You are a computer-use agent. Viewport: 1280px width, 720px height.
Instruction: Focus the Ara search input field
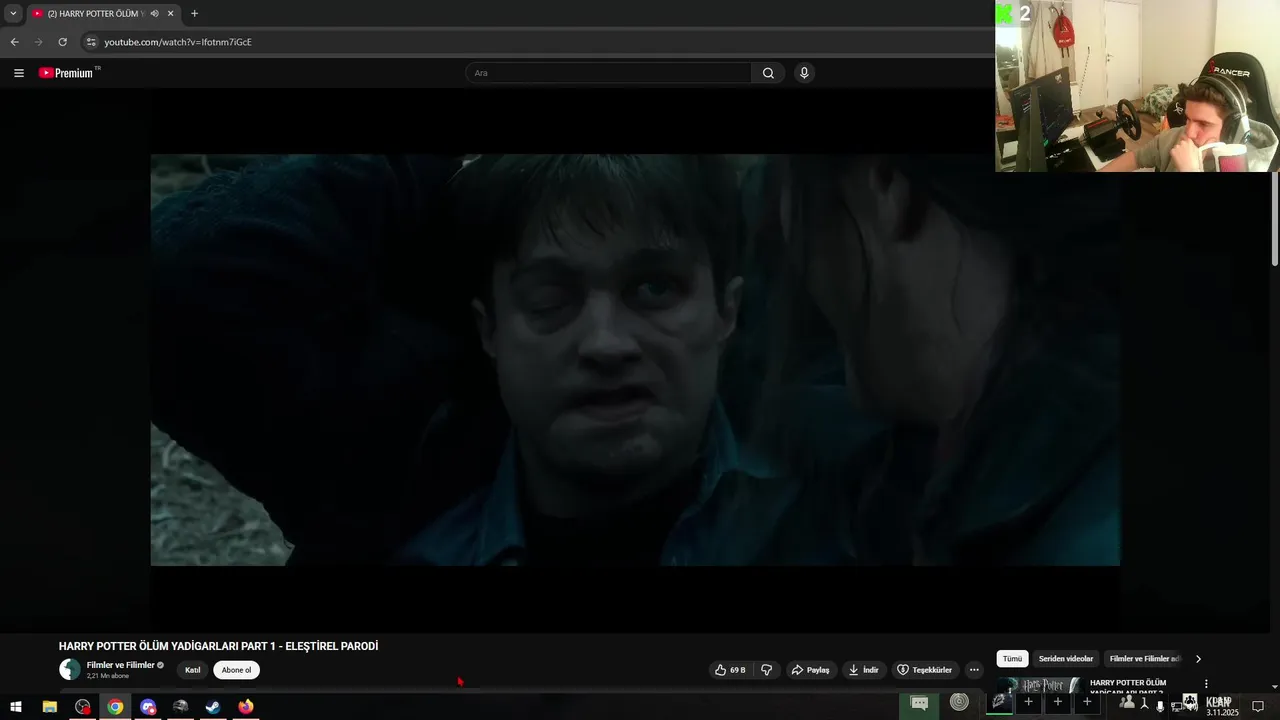pyautogui.click(x=608, y=73)
